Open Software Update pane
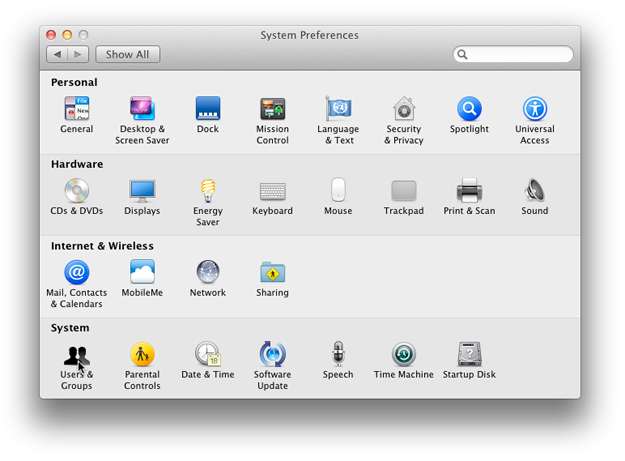This screenshot has height=461, width=625. click(272, 355)
